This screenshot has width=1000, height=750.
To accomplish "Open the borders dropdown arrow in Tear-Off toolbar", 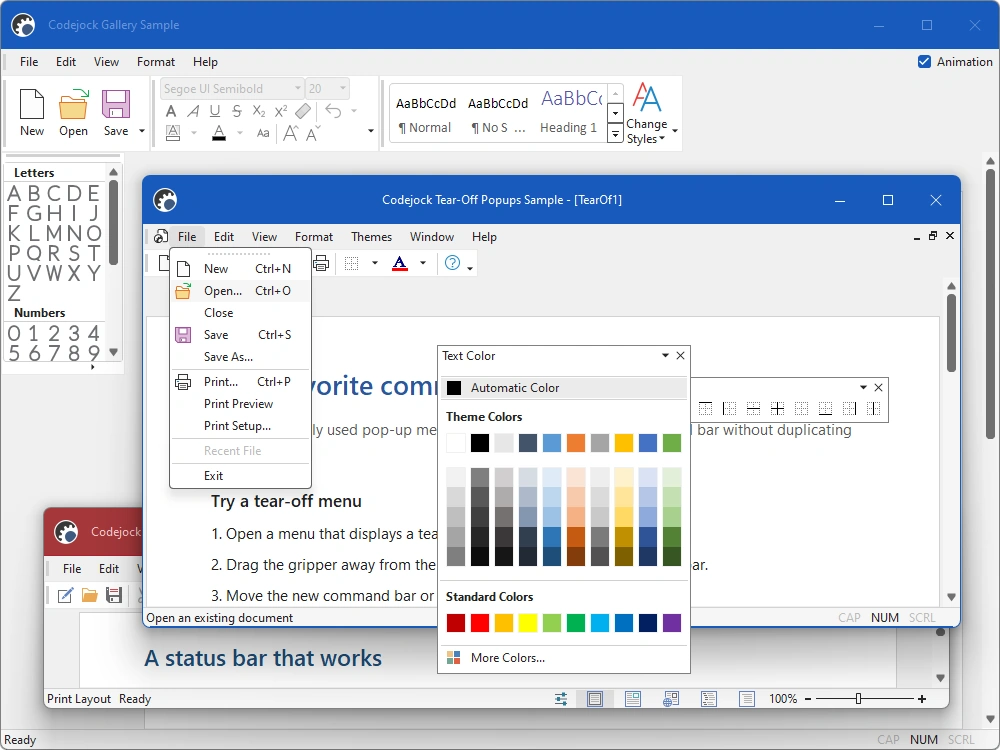I will [374, 263].
